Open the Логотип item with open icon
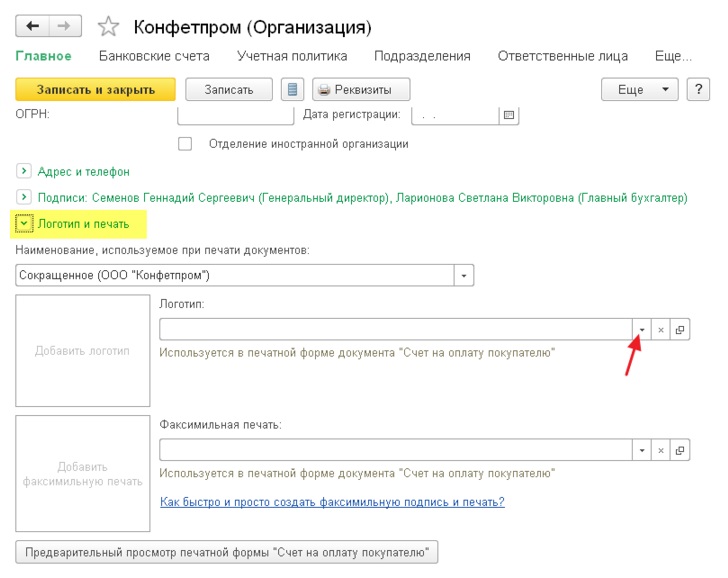This screenshot has height=578, width=728. point(680,330)
